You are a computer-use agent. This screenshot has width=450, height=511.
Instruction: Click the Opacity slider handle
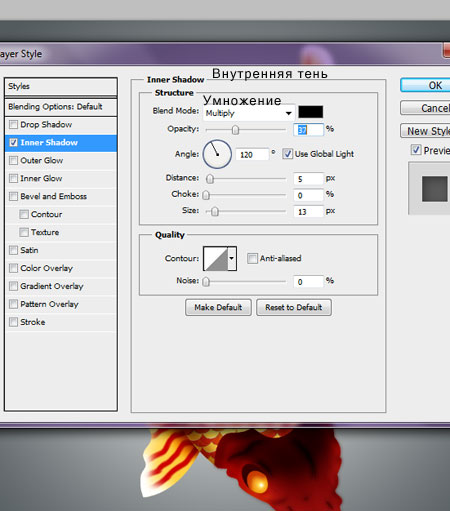click(235, 130)
